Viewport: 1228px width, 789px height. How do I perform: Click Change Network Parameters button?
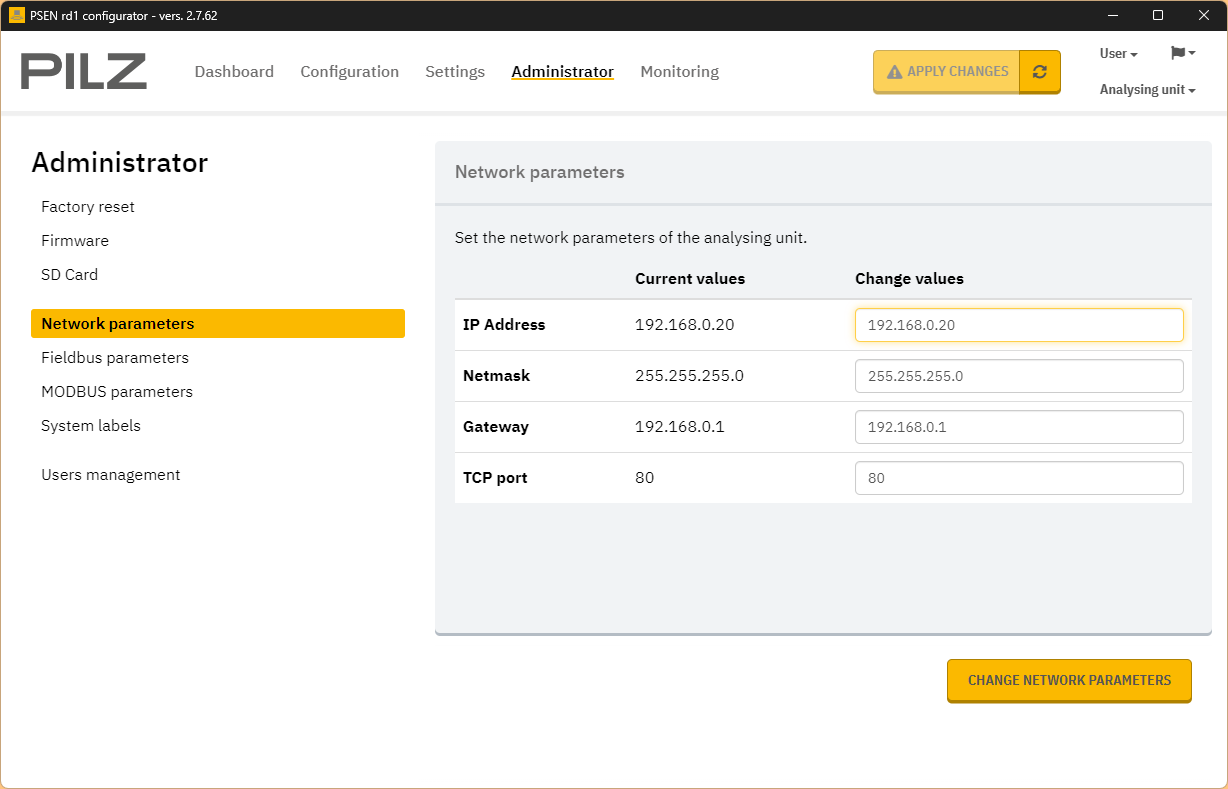tap(1069, 680)
